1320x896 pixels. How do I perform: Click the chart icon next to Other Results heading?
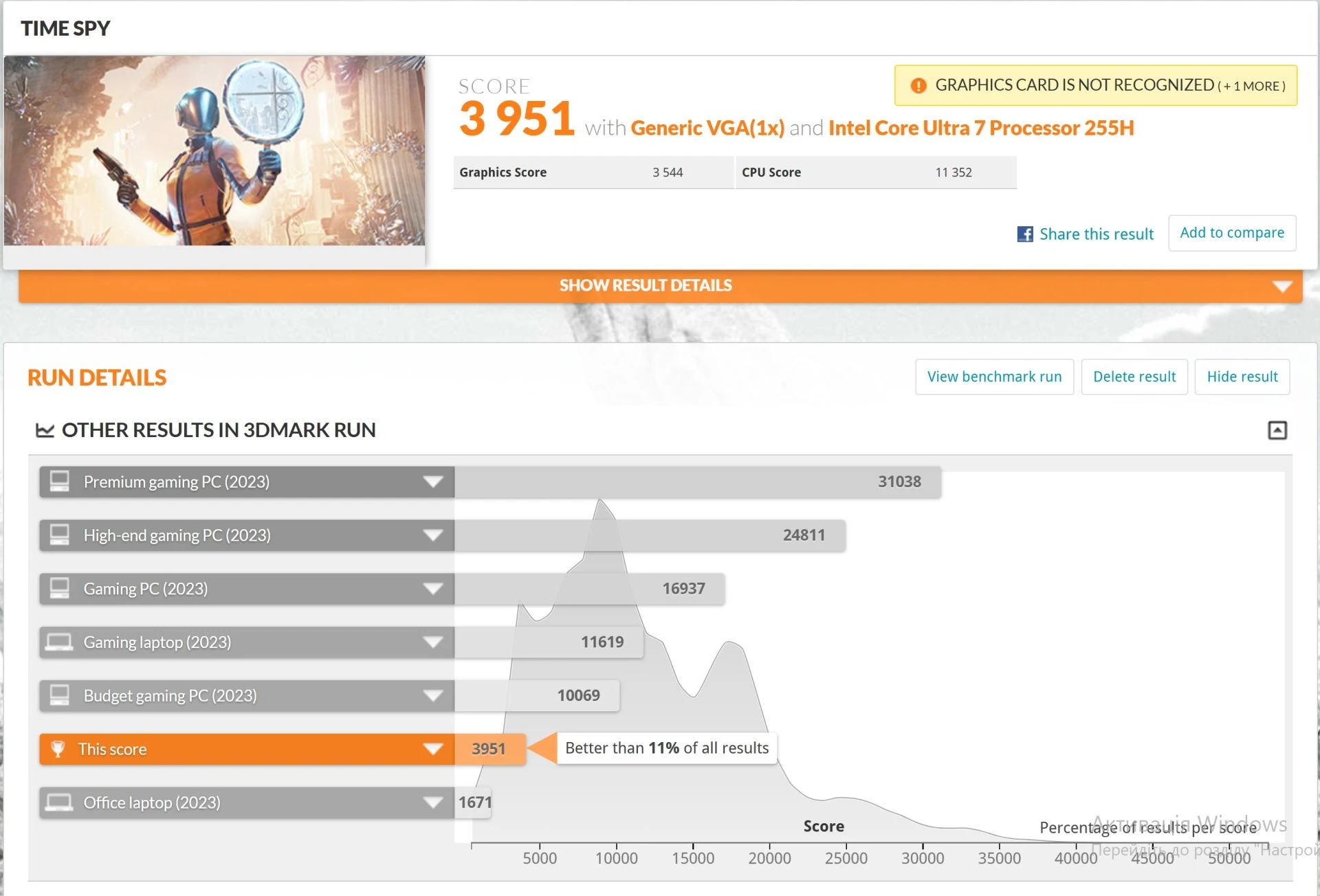coord(45,430)
